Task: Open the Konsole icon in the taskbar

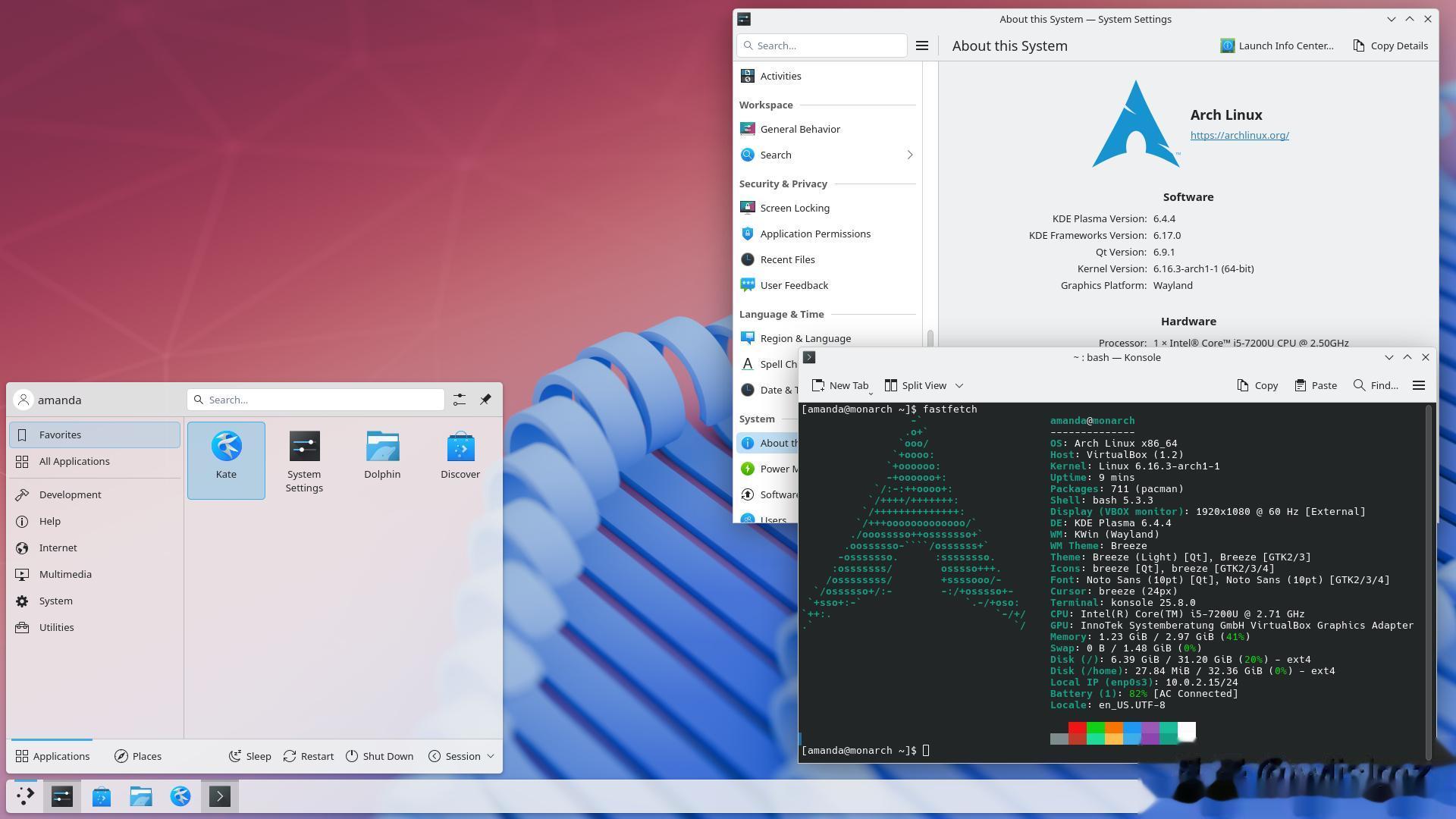Action: click(x=220, y=796)
